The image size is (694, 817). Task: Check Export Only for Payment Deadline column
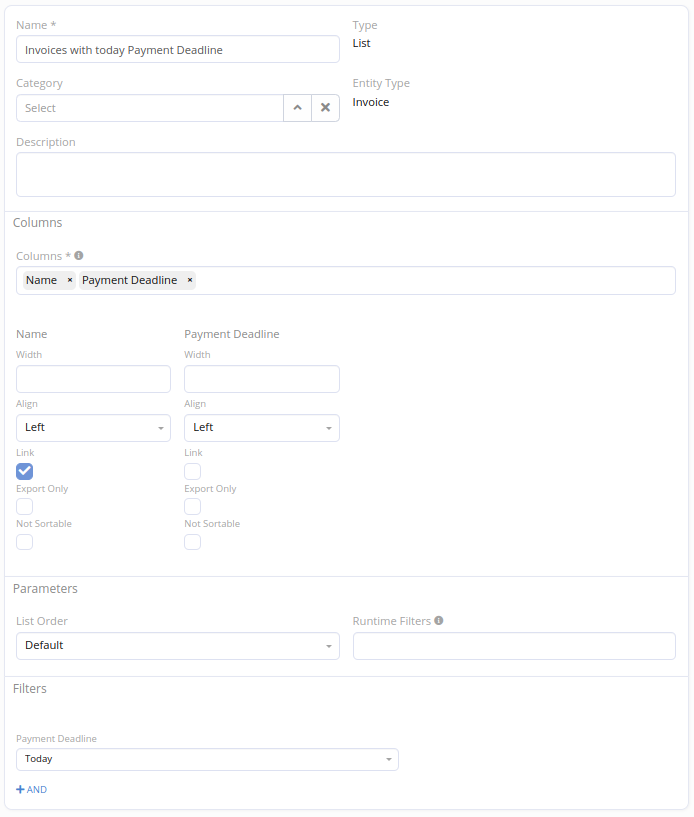point(193,507)
